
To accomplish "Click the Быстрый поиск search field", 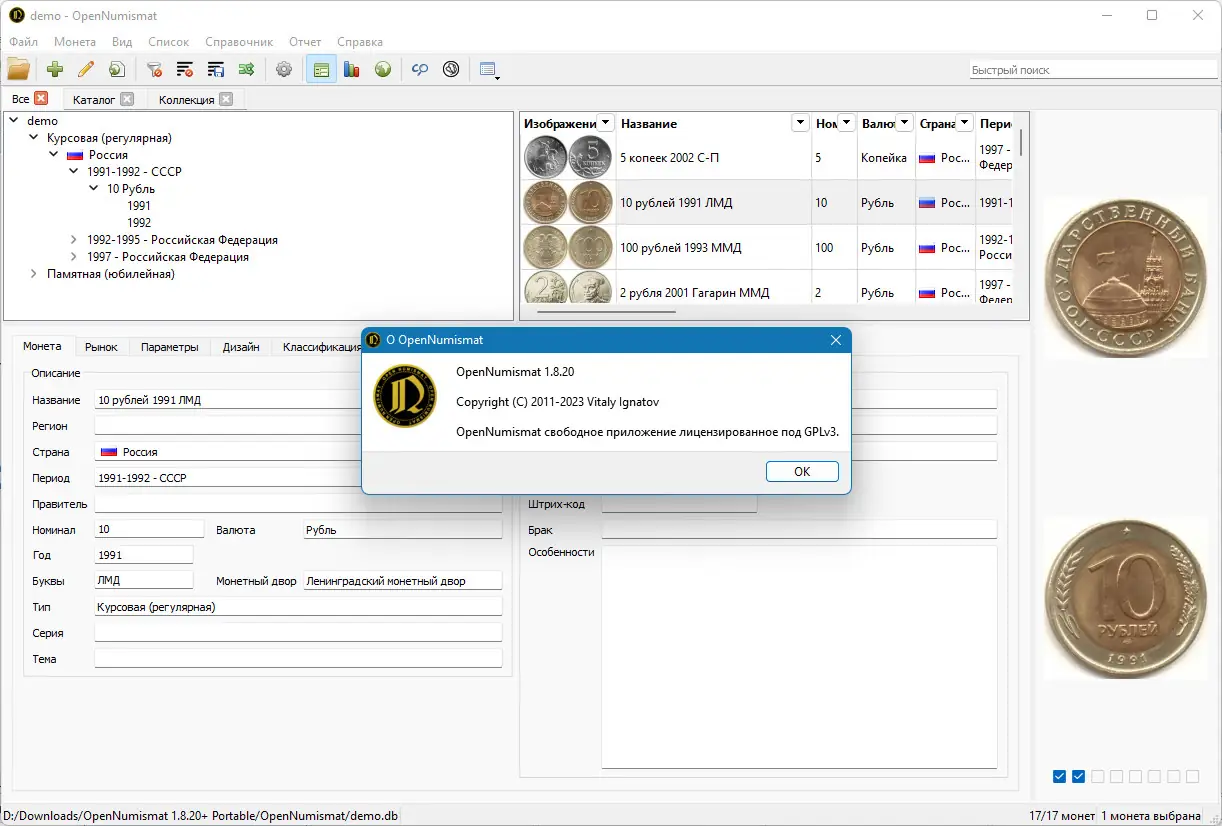I will 1092,70.
